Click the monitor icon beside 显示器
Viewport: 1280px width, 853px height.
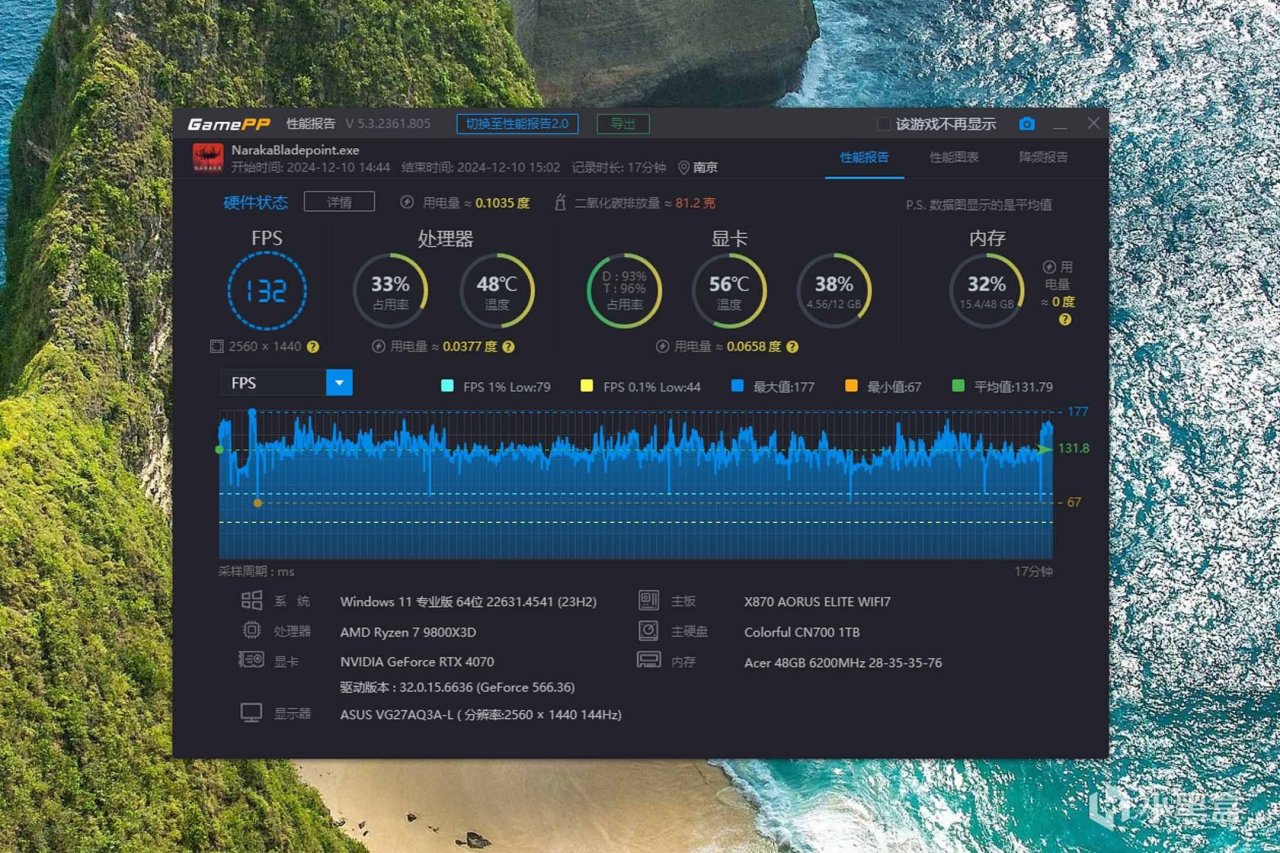(251, 713)
